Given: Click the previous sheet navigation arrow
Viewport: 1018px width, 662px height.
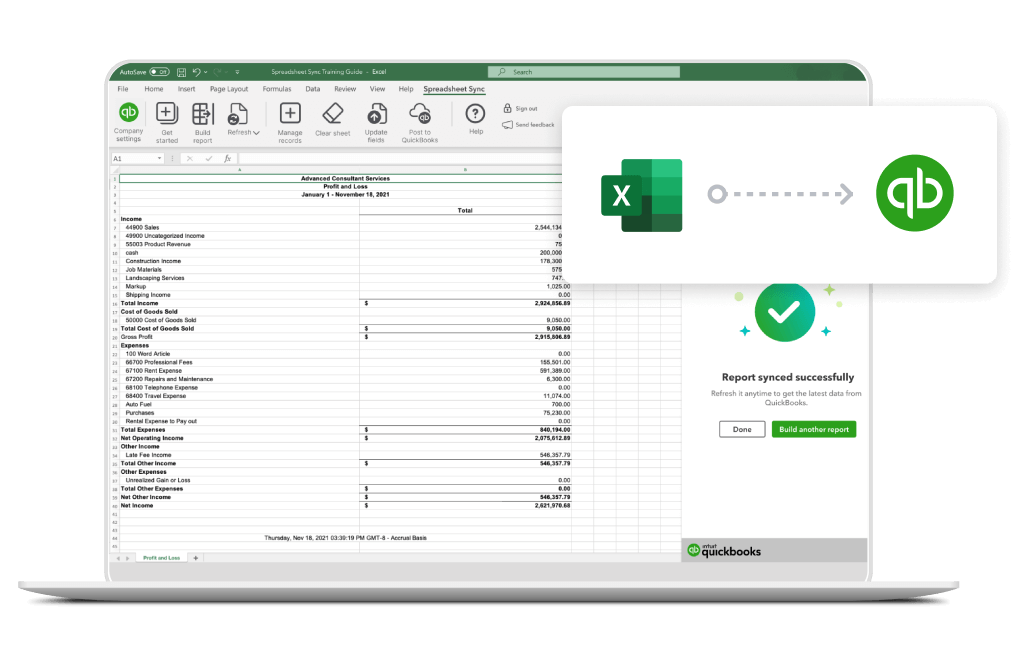Looking at the screenshot, I should tap(118, 558).
